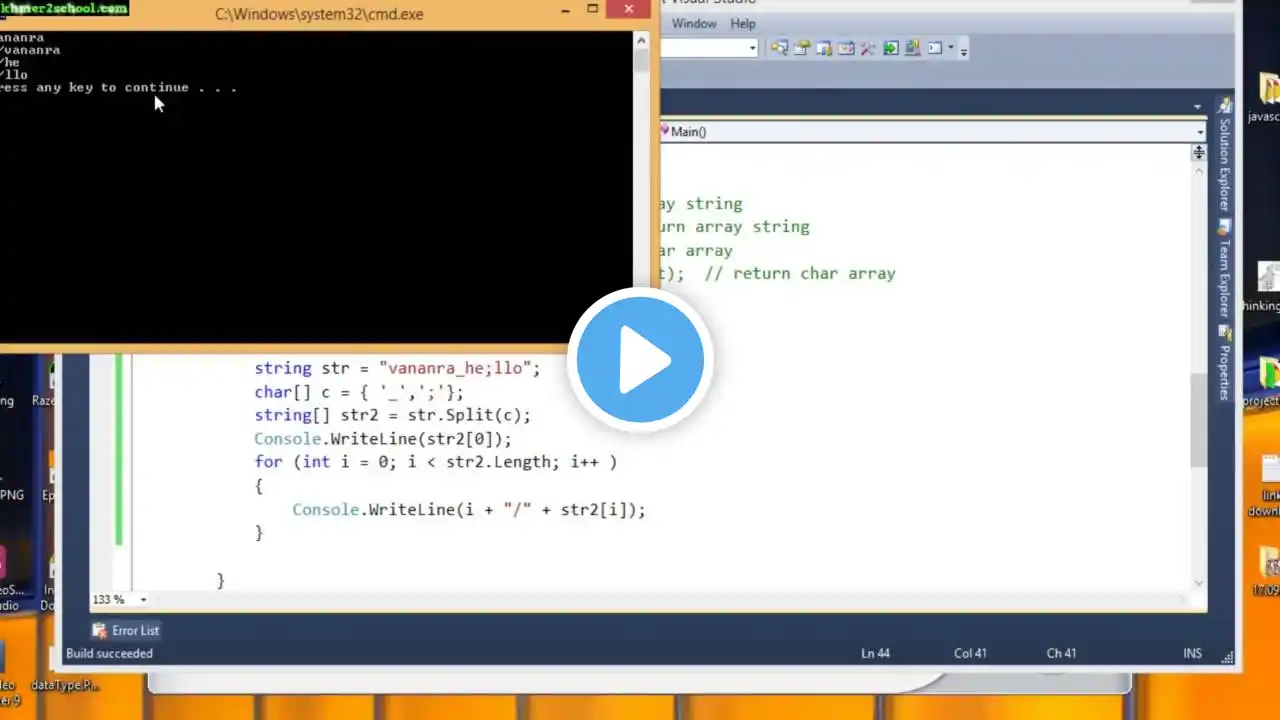Open the Window menu
Viewport: 1280px width, 720px height.
coord(694,23)
